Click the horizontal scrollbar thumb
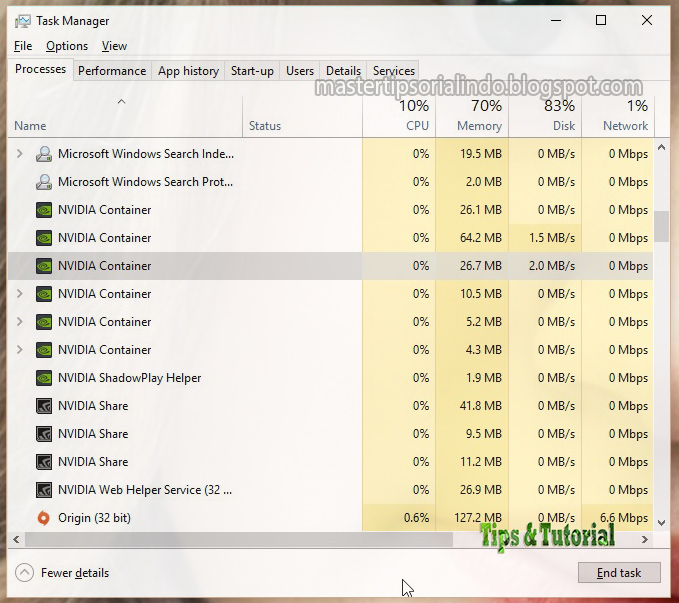 click(x=239, y=539)
